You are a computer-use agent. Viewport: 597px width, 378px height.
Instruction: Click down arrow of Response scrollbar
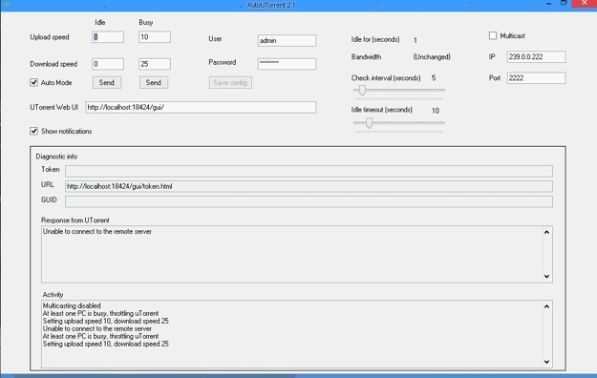pos(547,276)
